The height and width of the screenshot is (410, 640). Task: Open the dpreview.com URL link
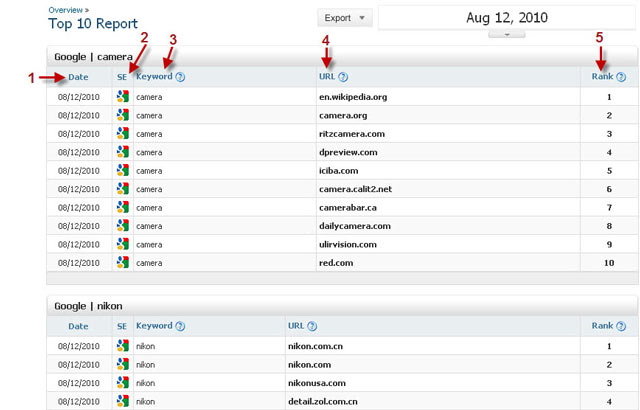click(x=346, y=152)
